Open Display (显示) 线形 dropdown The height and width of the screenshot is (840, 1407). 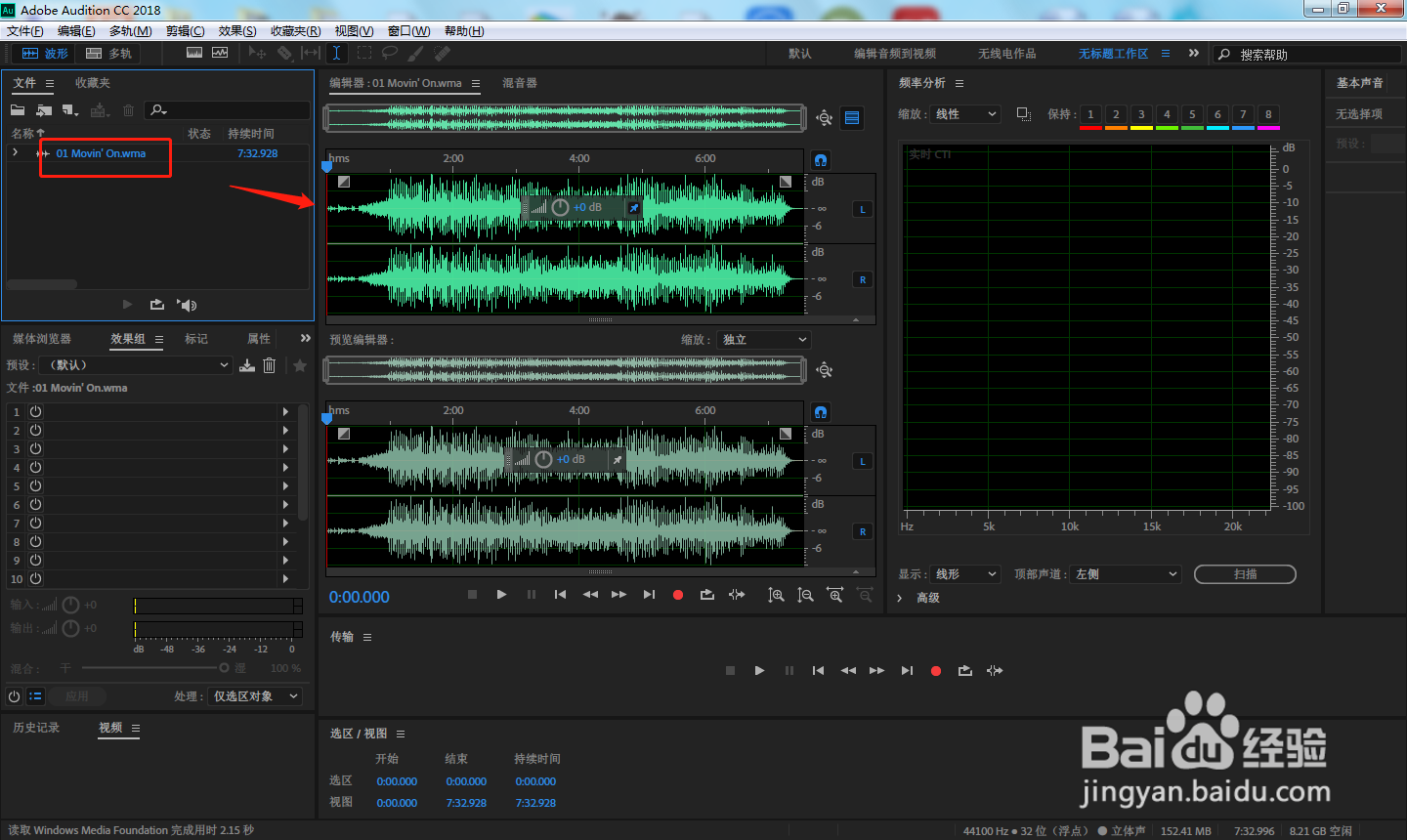965,574
